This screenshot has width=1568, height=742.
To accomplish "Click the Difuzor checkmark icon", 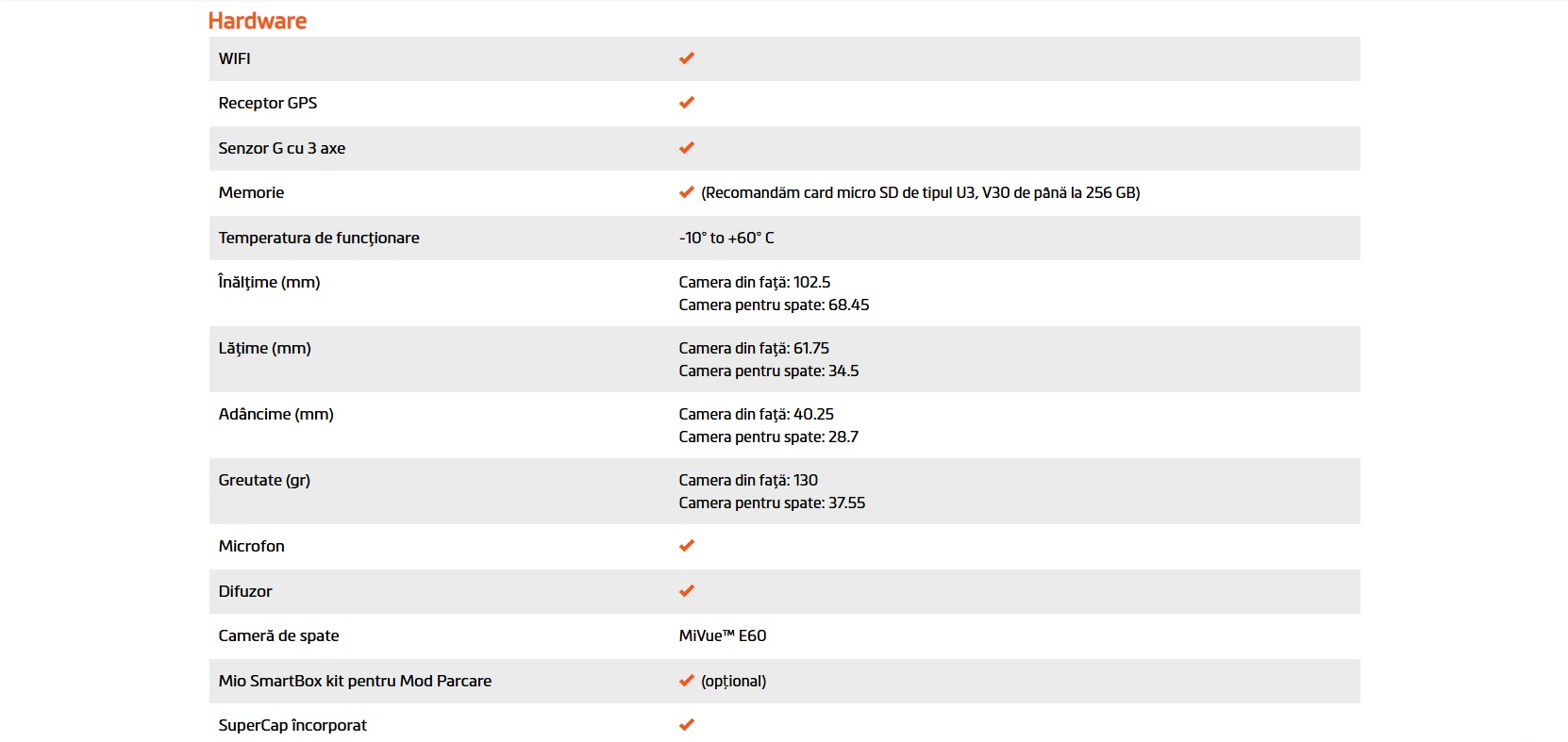I will [x=687, y=591].
